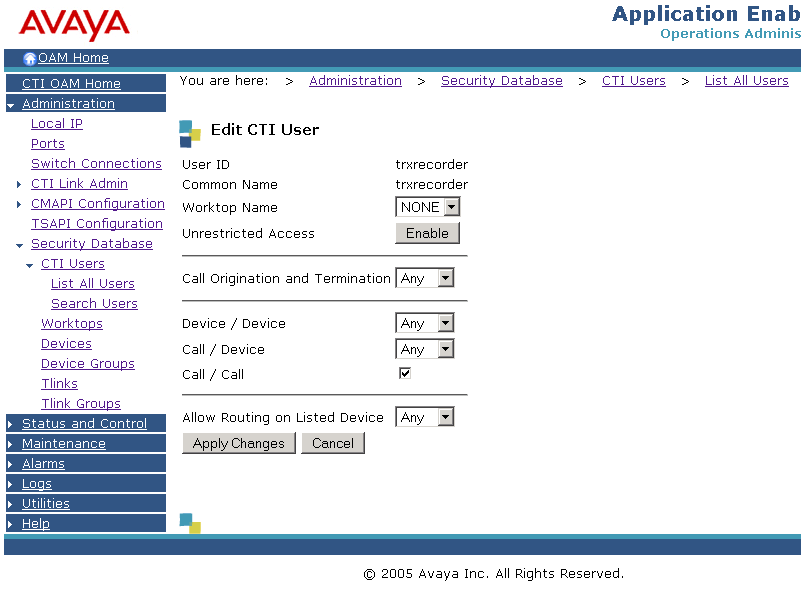Go to Local IP page
This screenshot has height=600, width=801.
coord(57,124)
